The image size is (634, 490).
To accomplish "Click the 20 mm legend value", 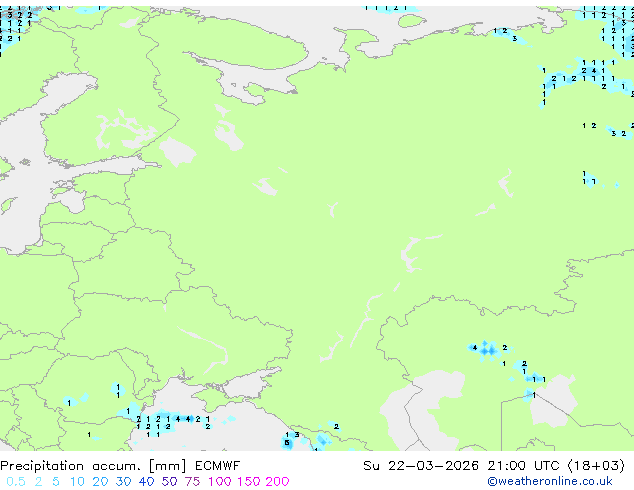I will click(x=100, y=482).
